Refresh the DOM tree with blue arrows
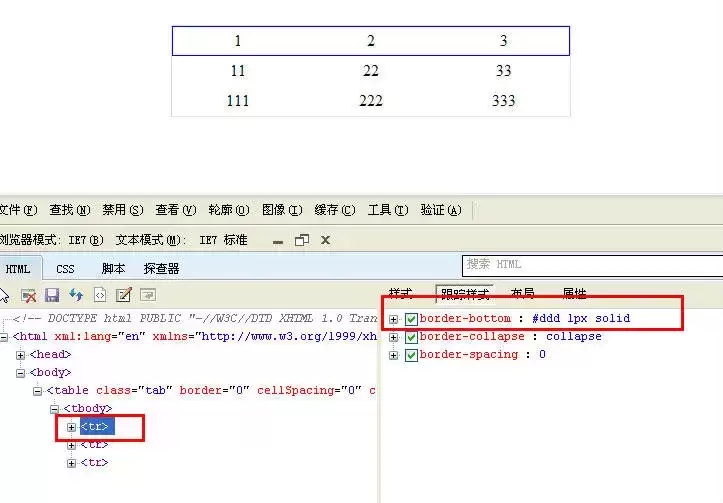The image size is (723, 503). [76, 295]
